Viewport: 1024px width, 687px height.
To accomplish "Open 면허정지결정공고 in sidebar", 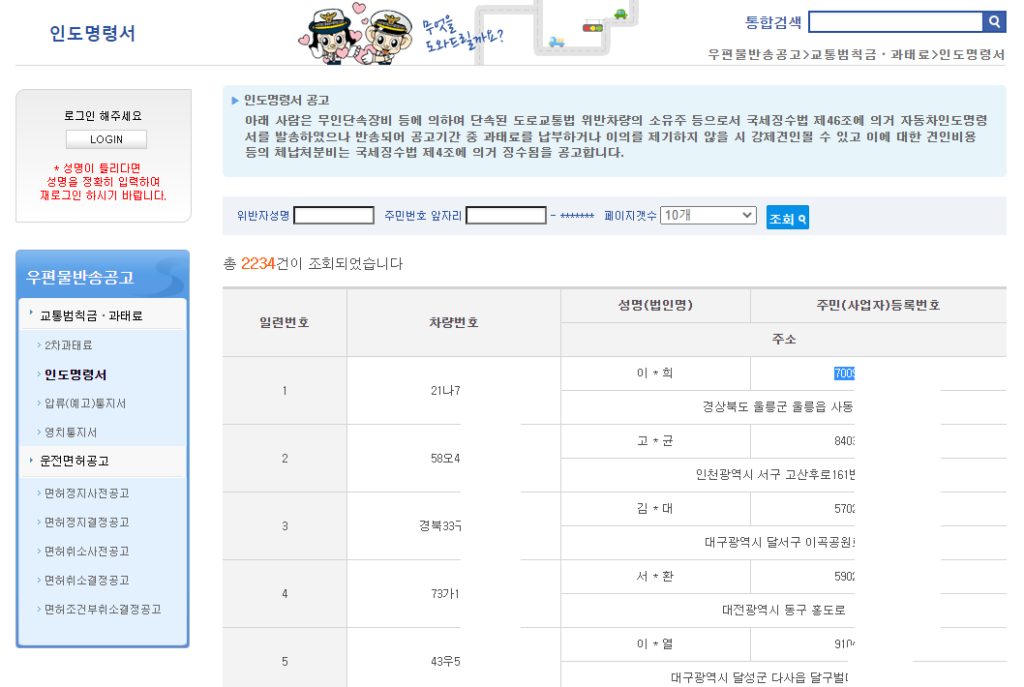I will coord(86,522).
